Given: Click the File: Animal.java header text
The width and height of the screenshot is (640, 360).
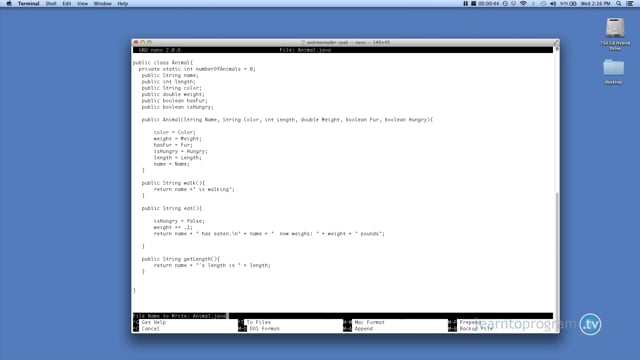Looking at the screenshot, I should 305,50.
